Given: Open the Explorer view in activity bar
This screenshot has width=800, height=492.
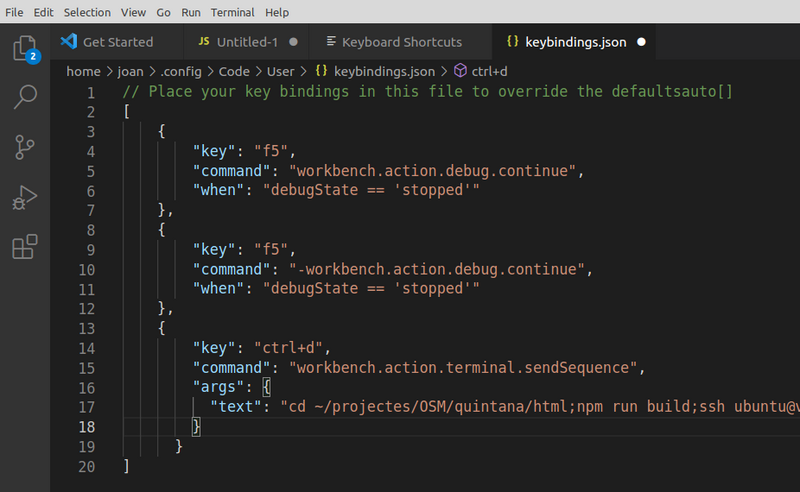Looking at the screenshot, I should [25, 48].
